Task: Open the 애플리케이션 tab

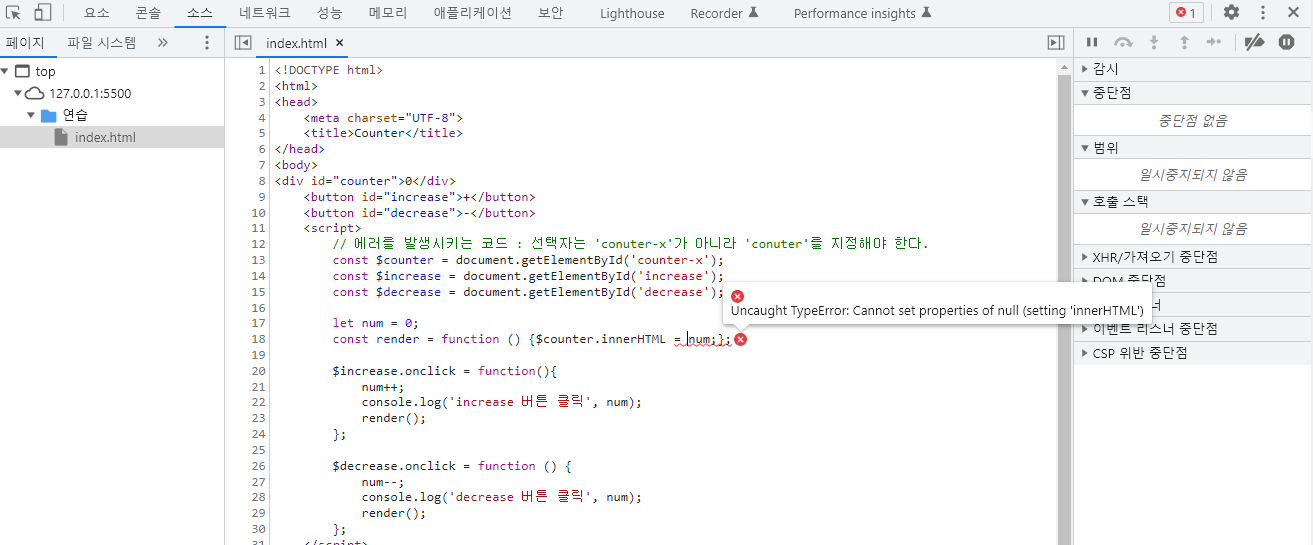Action: tap(472, 13)
